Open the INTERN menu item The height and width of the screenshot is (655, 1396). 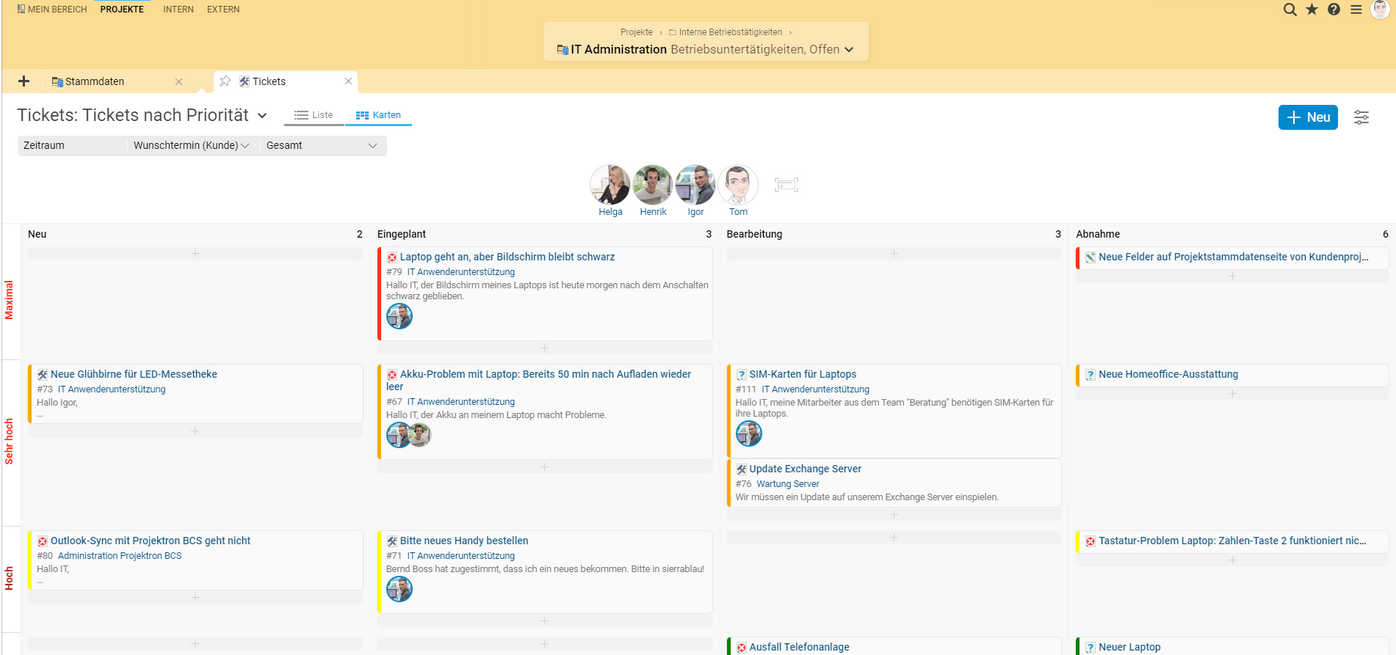(x=178, y=9)
